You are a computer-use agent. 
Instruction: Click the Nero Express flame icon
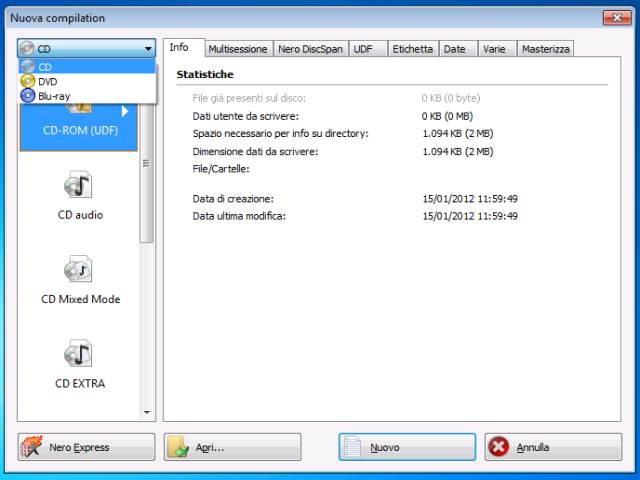[x=33, y=447]
